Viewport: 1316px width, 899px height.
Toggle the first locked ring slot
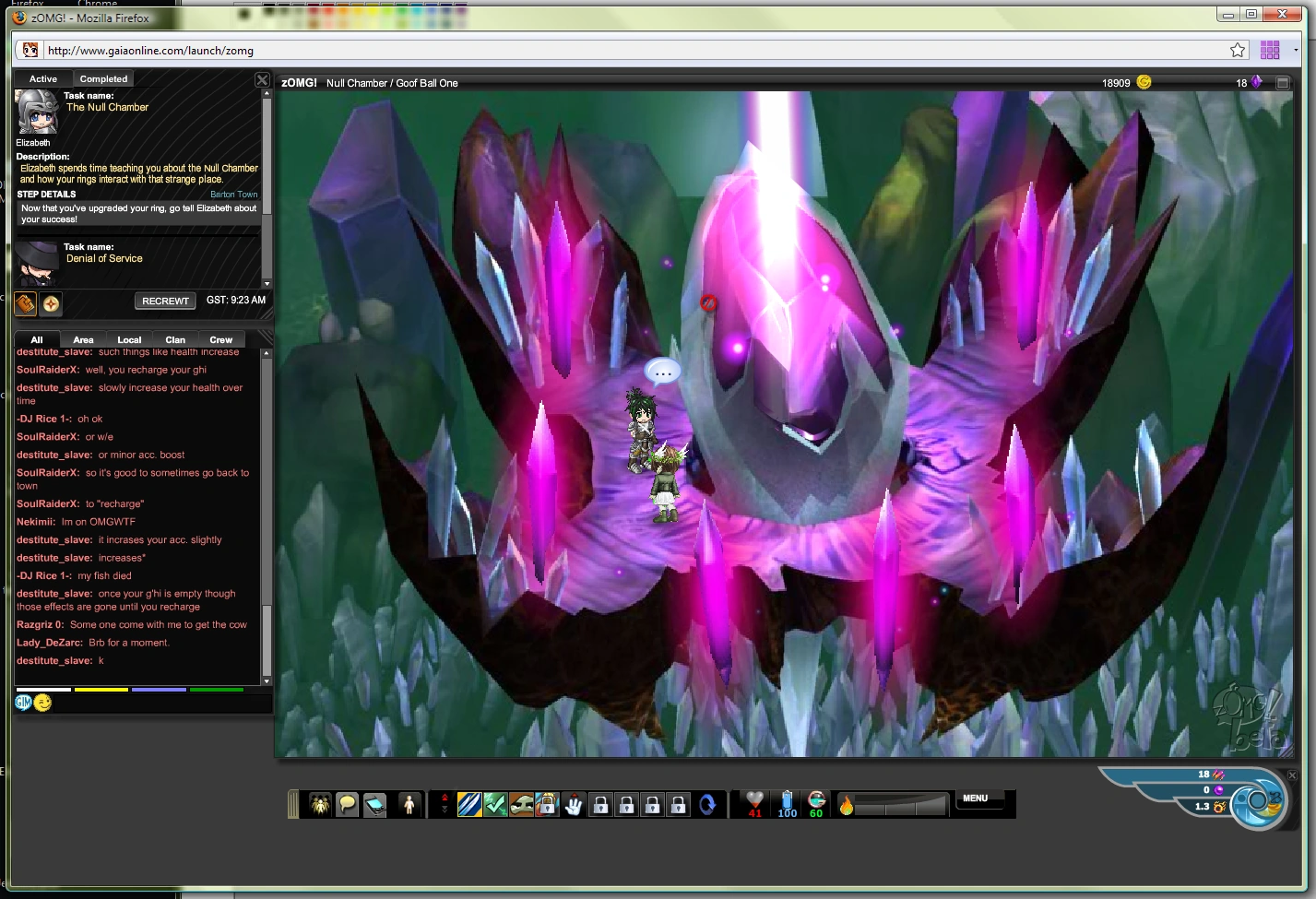[600, 805]
